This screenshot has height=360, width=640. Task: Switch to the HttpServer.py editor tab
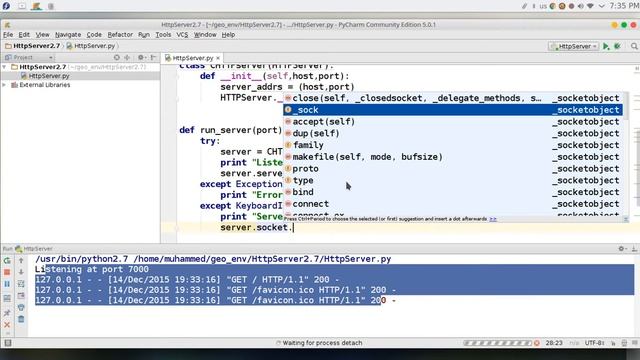[193, 58]
